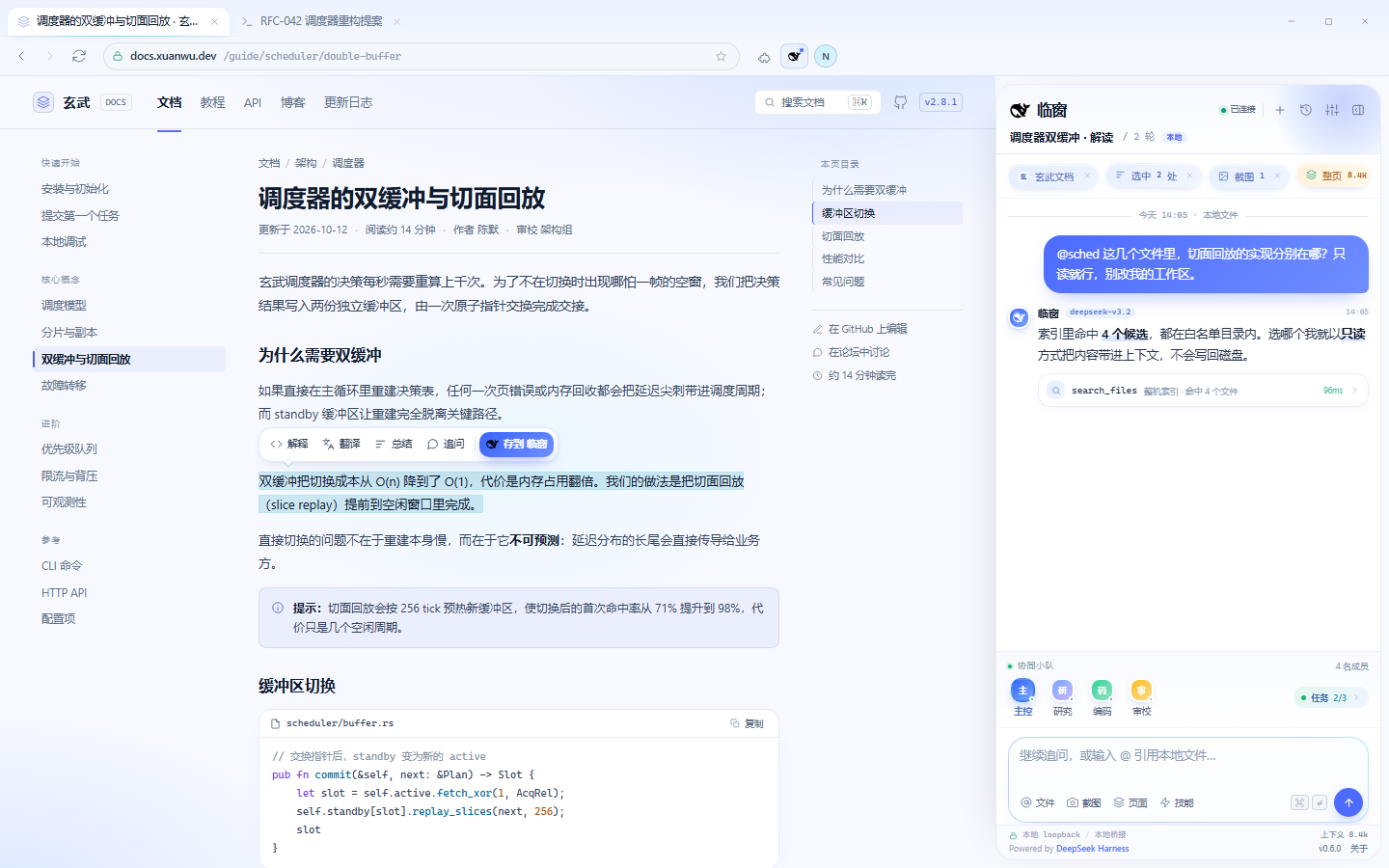Attach a local file with @ 文件

pyautogui.click(x=1038, y=802)
